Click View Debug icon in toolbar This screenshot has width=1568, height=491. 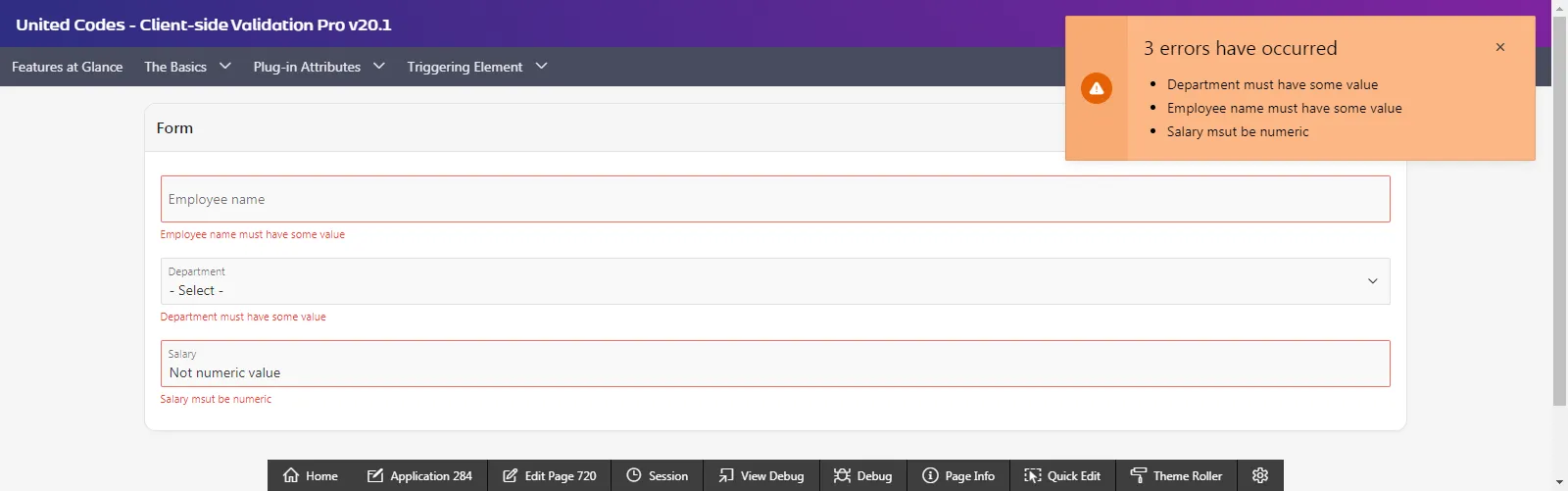coord(726,475)
